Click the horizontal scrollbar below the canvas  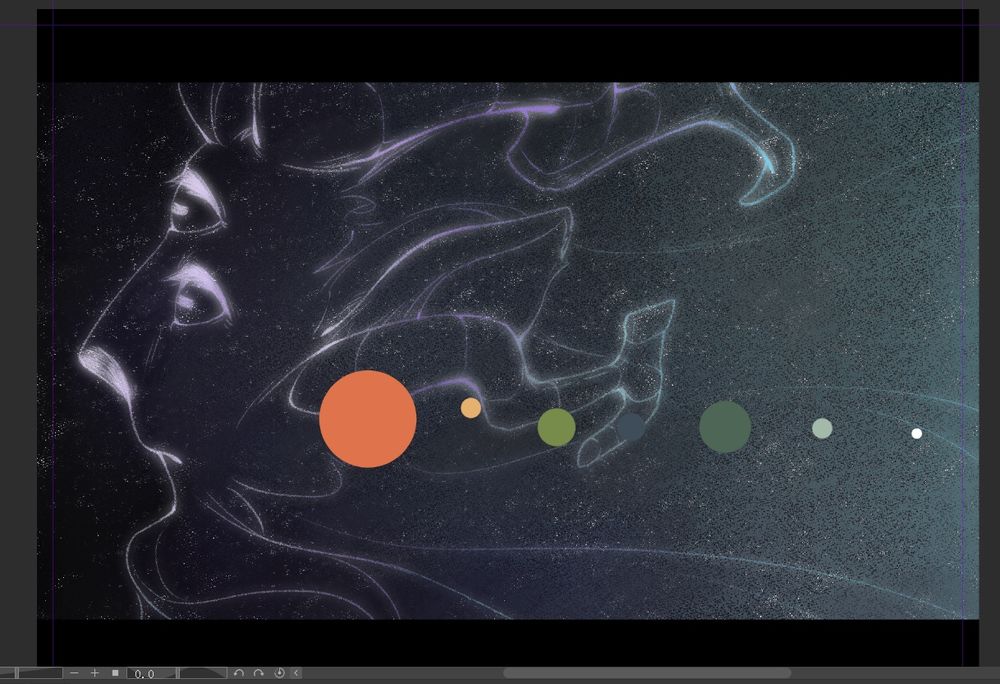coord(647,673)
